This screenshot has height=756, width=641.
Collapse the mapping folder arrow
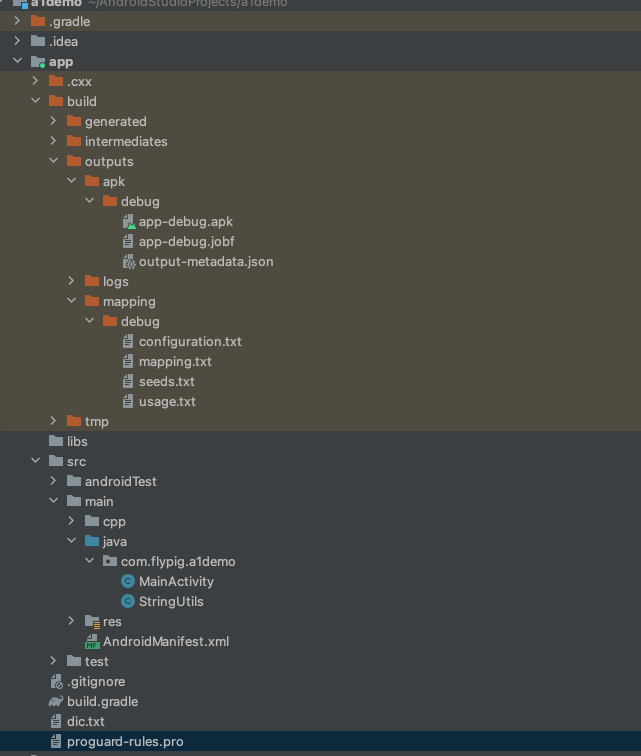(x=71, y=302)
